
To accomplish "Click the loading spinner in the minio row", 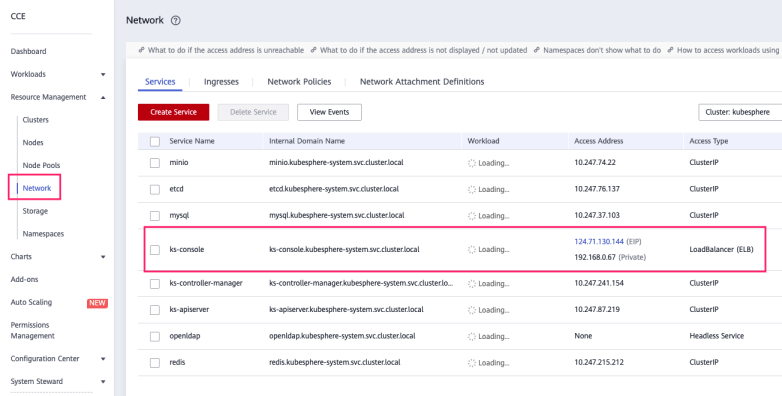I will (x=472, y=163).
